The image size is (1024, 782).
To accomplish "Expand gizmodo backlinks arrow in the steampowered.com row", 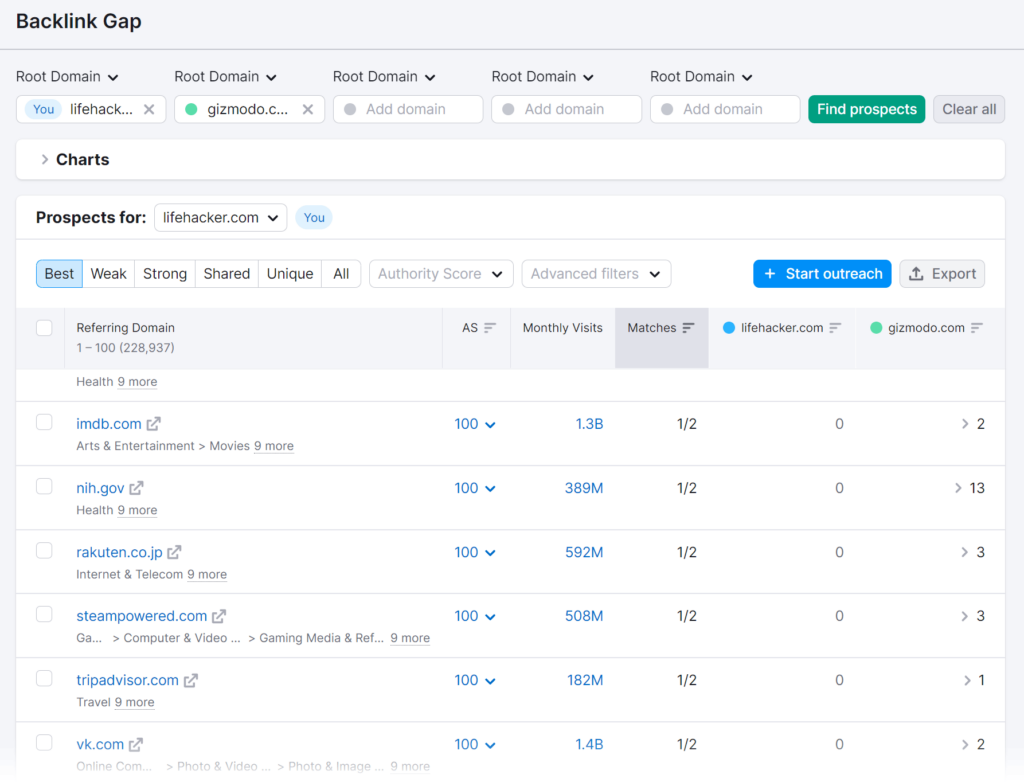I will click(x=965, y=616).
